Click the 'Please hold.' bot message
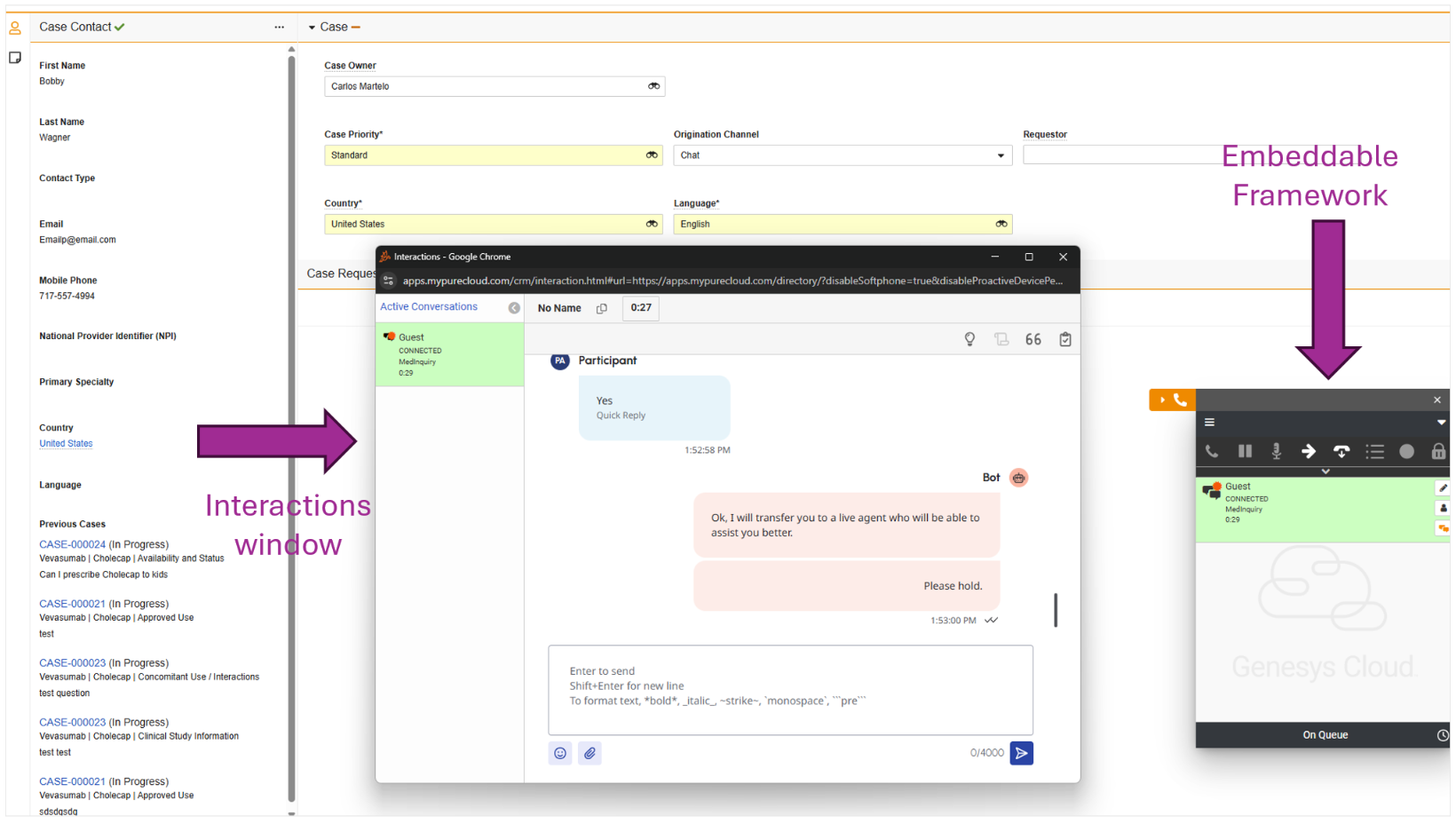This screenshot has width=1456, height=824. coord(846,586)
